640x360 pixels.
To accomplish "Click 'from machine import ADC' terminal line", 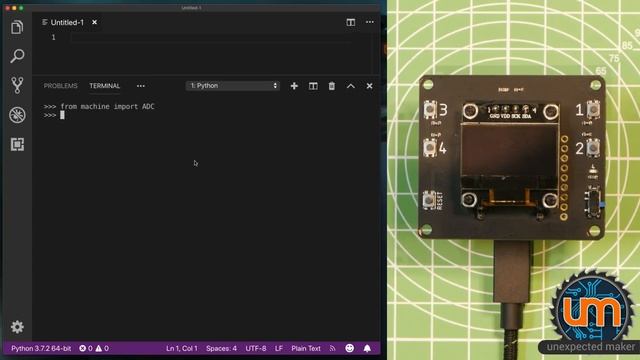I will coord(107,107).
